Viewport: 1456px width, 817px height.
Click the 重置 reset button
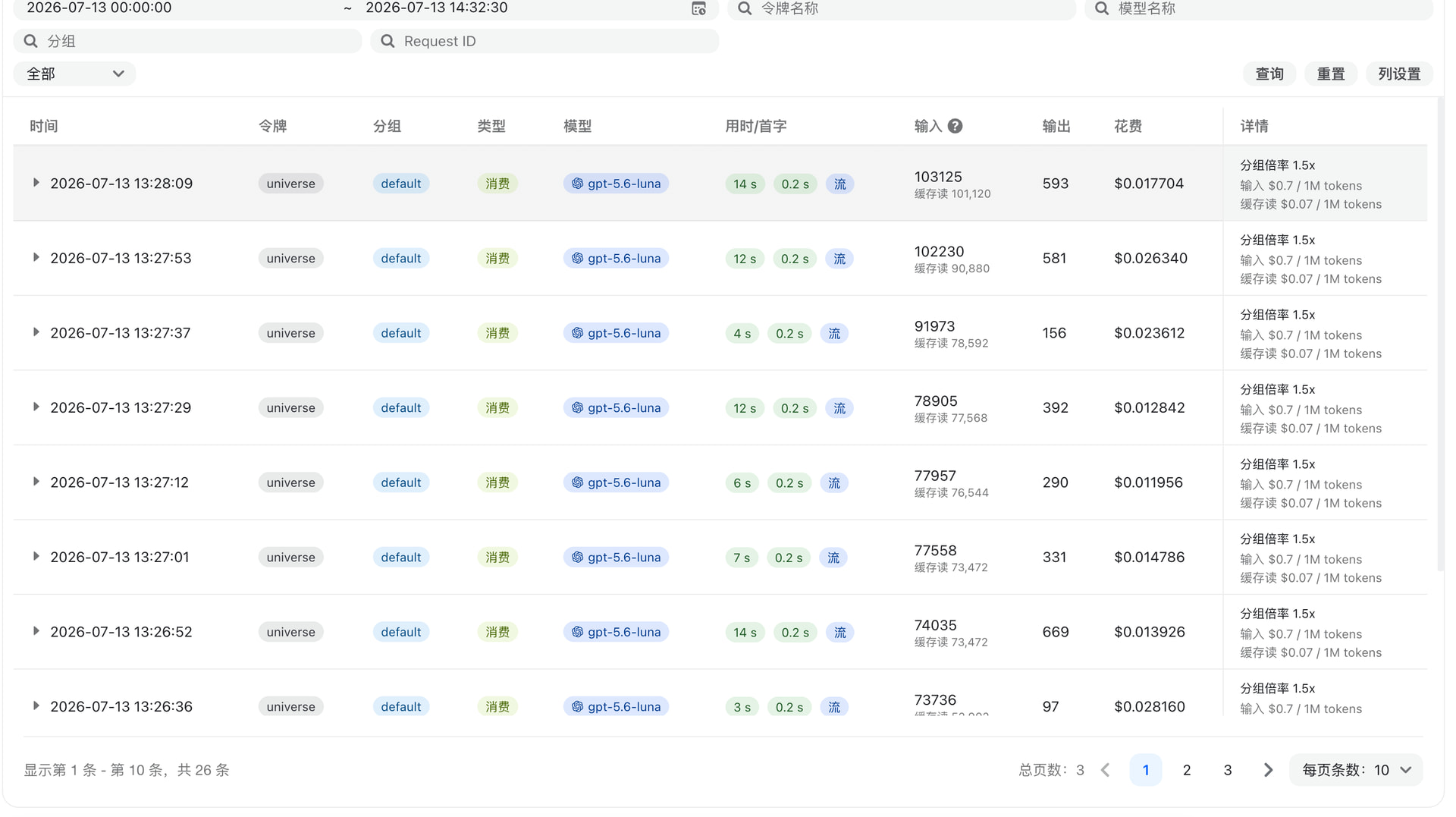[x=1331, y=74]
